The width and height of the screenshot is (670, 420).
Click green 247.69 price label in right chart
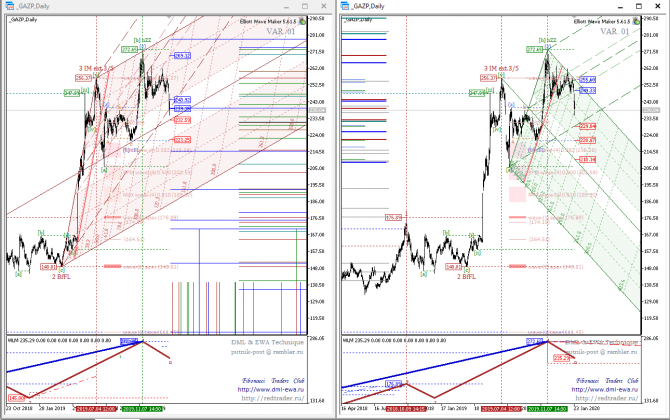pos(477,93)
